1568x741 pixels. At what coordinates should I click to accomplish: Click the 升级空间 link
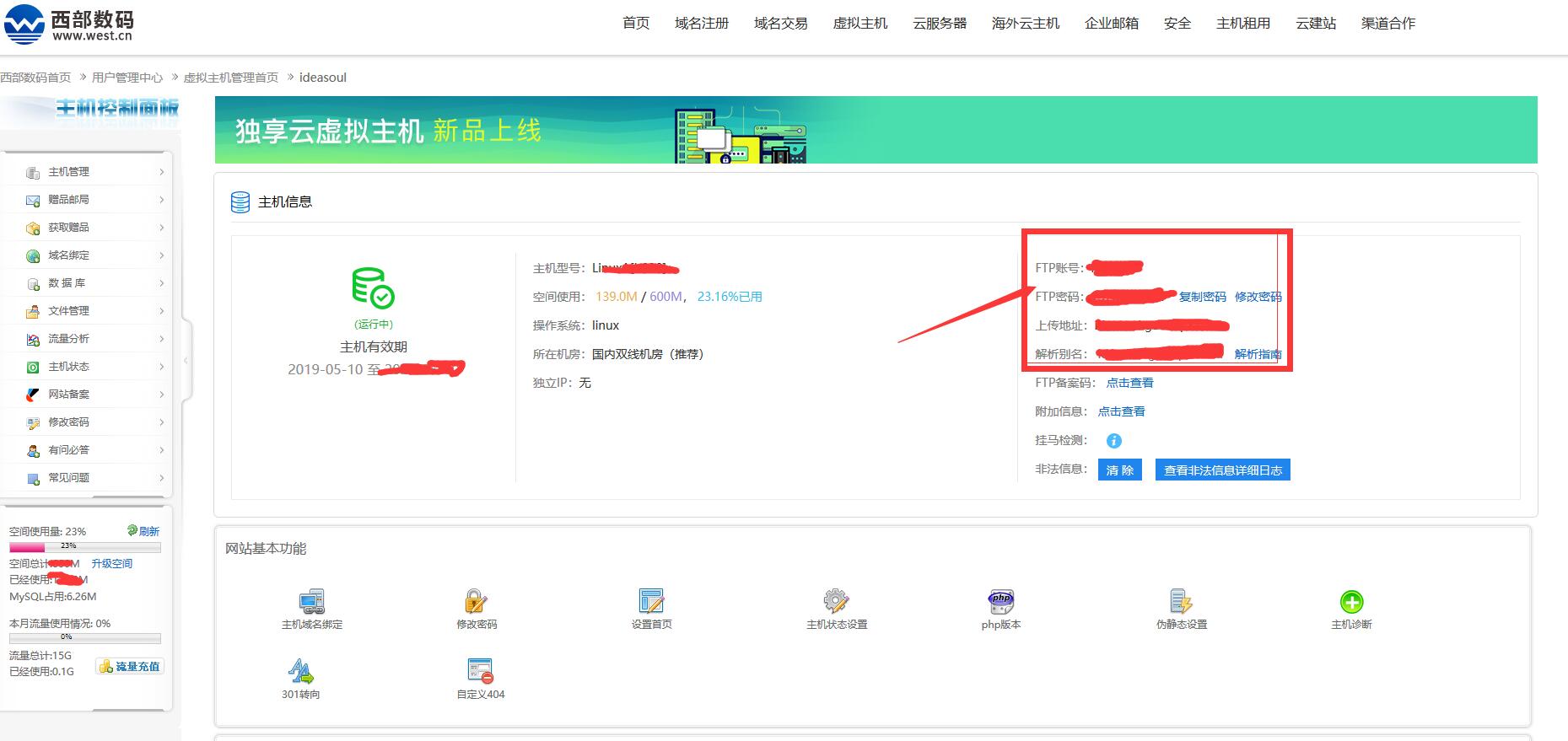(112, 564)
